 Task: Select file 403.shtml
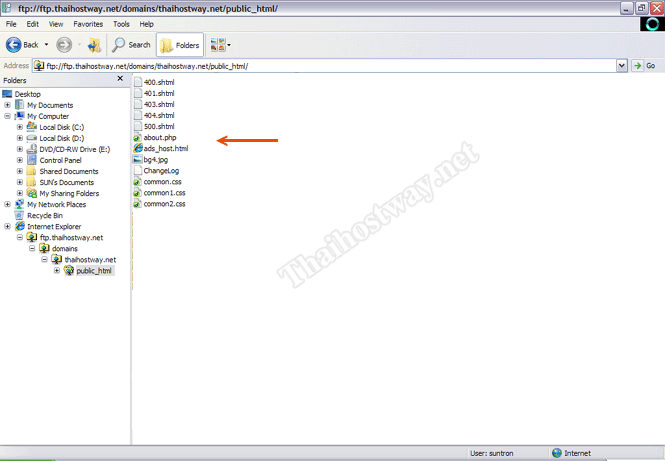pyautogui.click(x=159, y=104)
